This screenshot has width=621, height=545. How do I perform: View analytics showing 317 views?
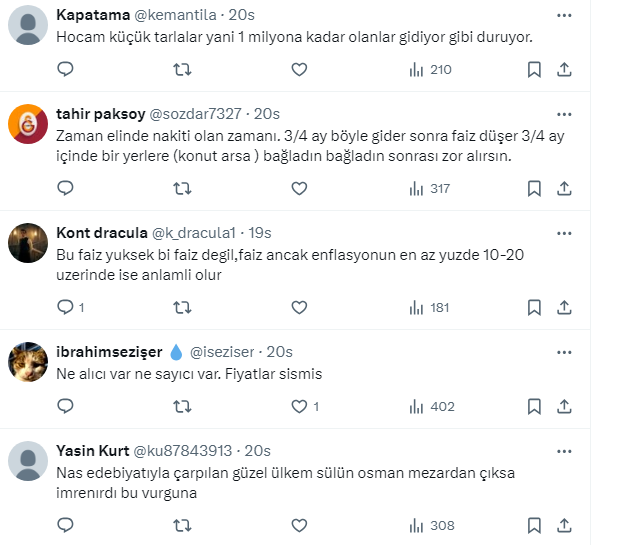430,188
